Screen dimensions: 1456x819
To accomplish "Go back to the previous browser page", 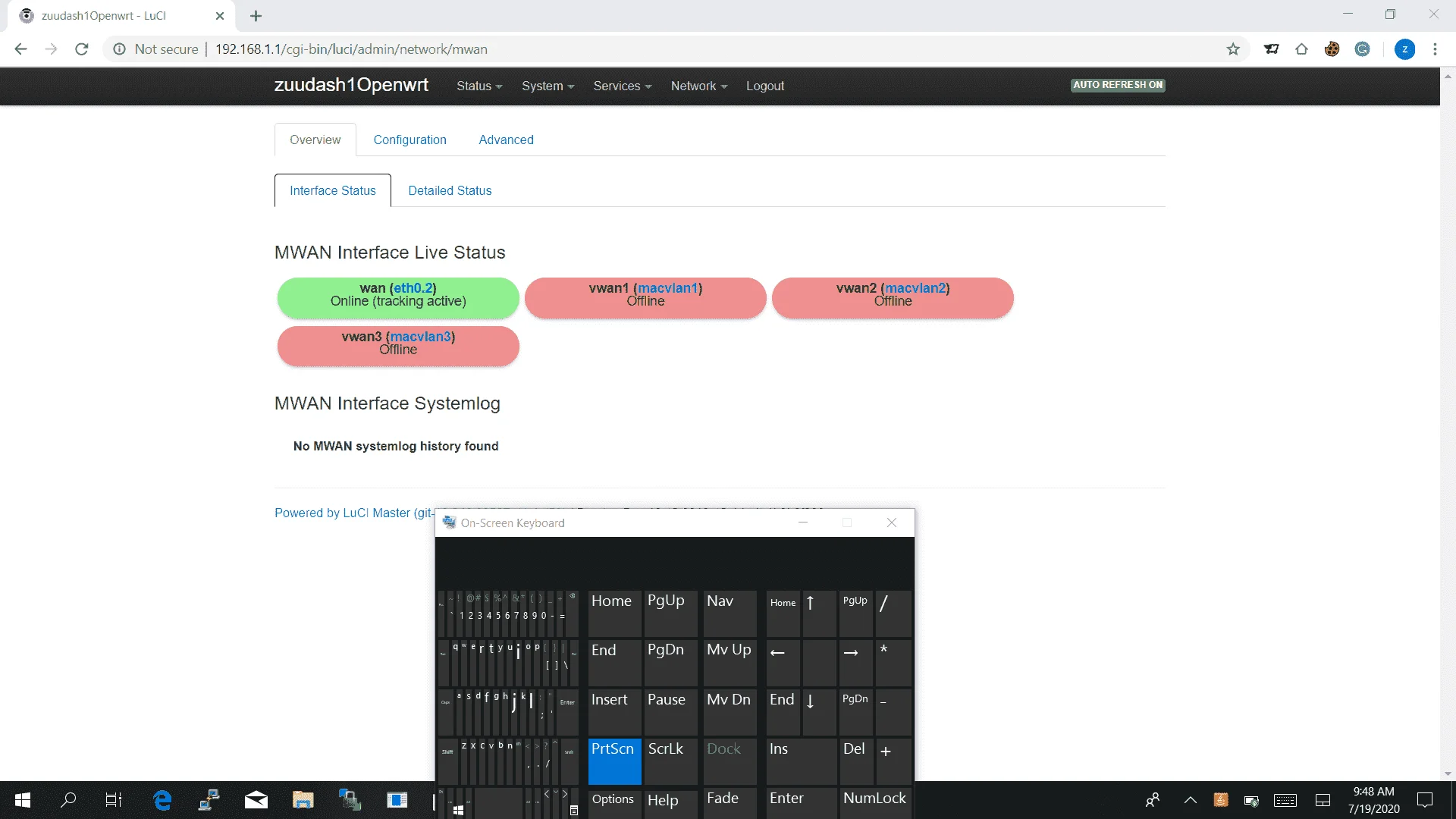I will coord(20,49).
